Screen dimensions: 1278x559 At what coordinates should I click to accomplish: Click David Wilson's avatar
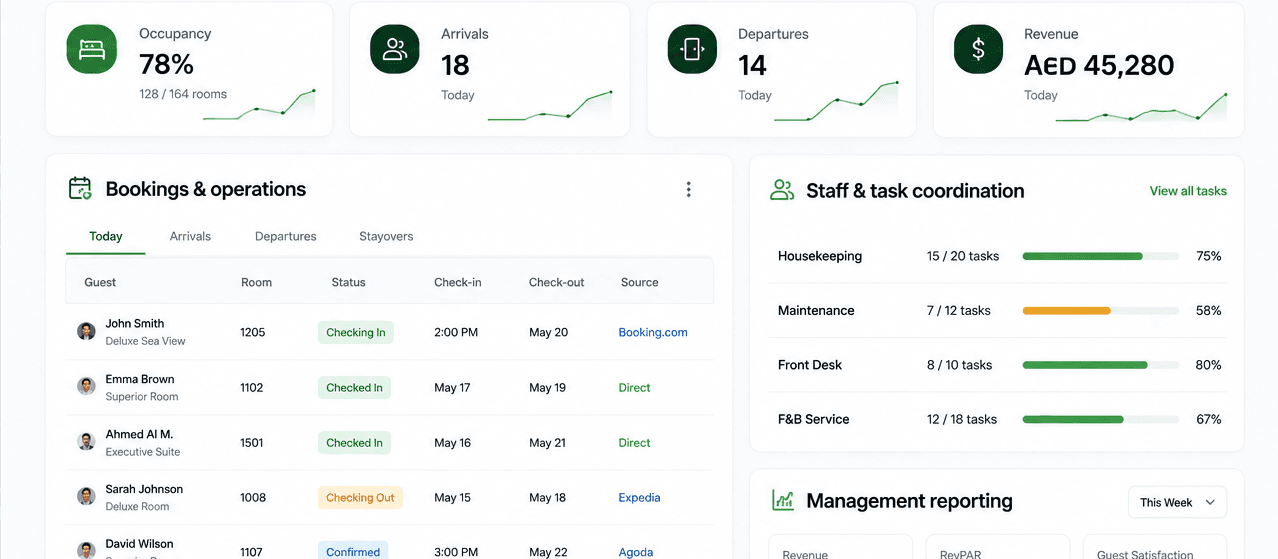(x=87, y=550)
